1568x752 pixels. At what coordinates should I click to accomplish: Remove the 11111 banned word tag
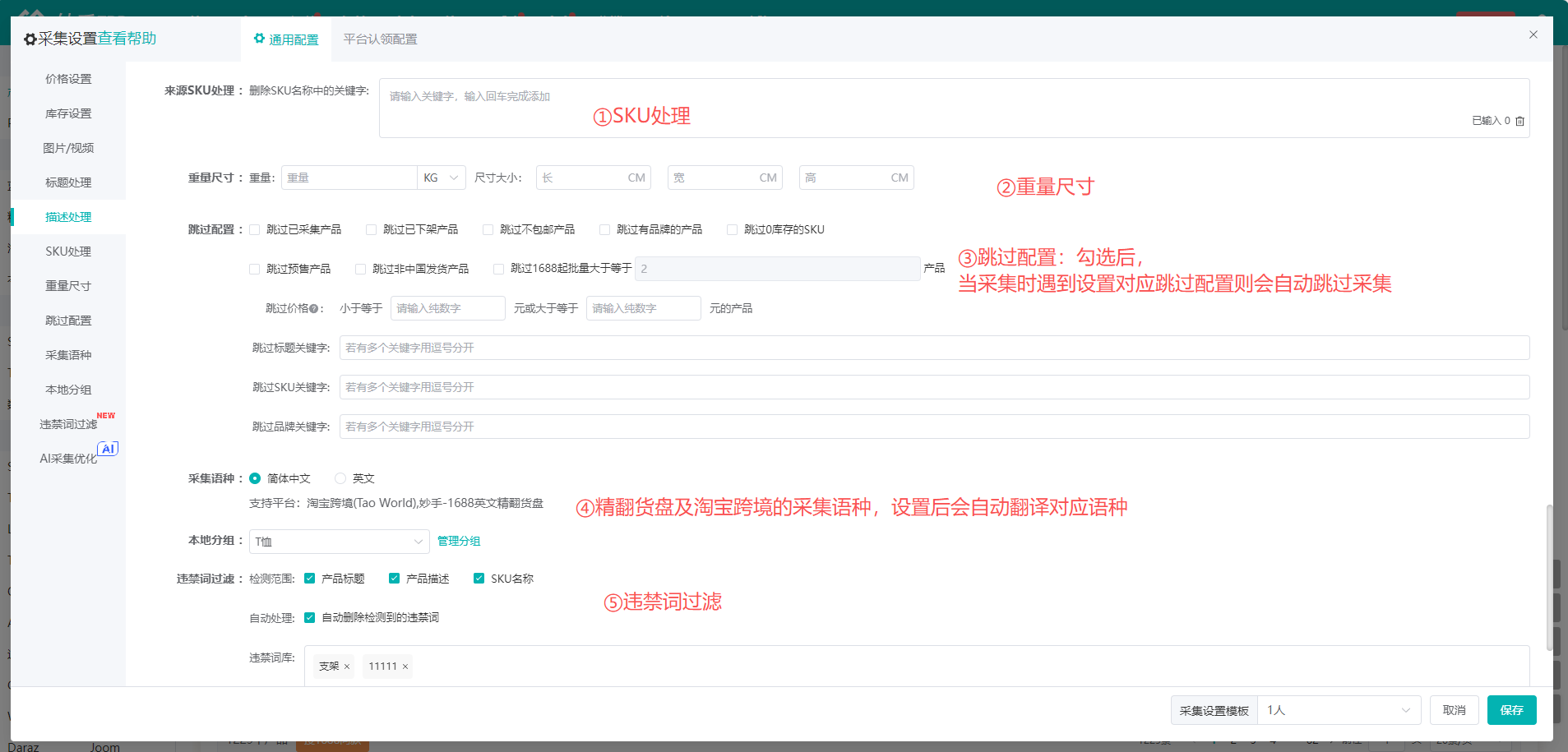pos(405,667)
